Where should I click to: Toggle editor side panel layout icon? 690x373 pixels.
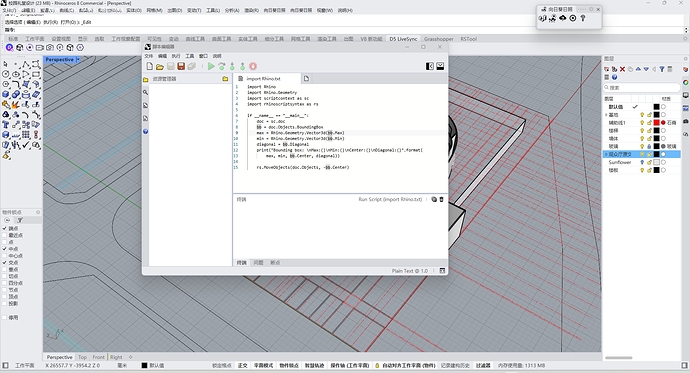point(429,66)
